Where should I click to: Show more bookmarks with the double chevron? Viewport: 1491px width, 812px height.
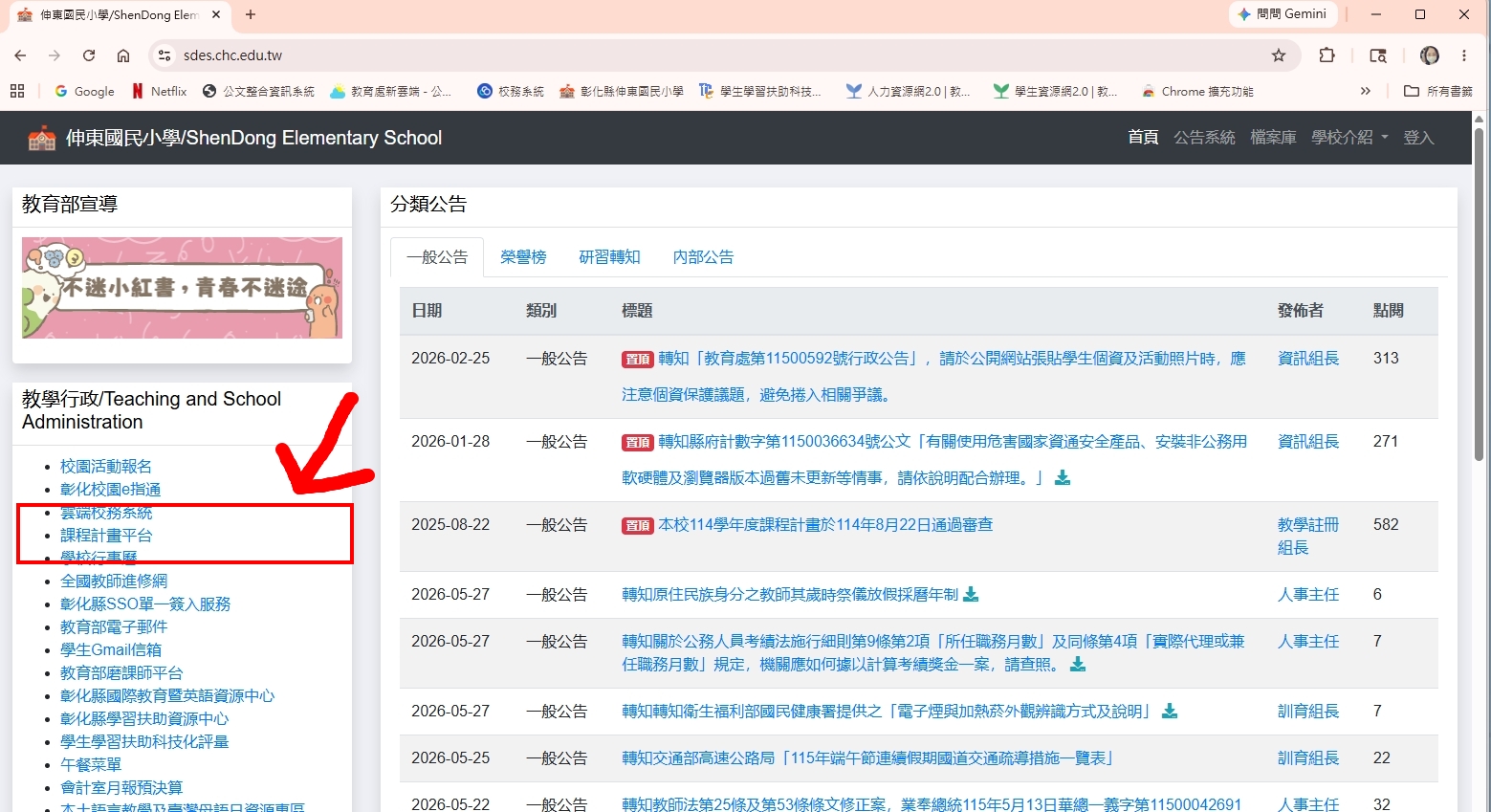click(x=1365, y=91)
